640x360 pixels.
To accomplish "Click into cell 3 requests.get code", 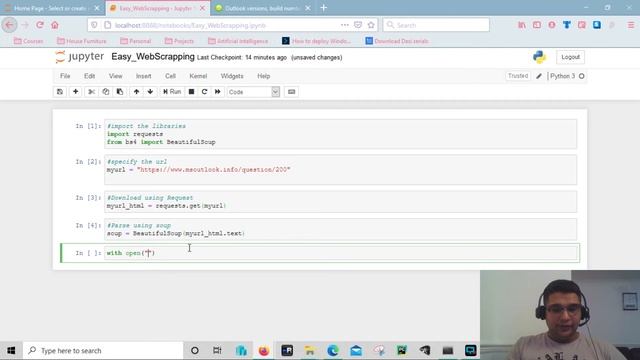I will tap(340, 202).
